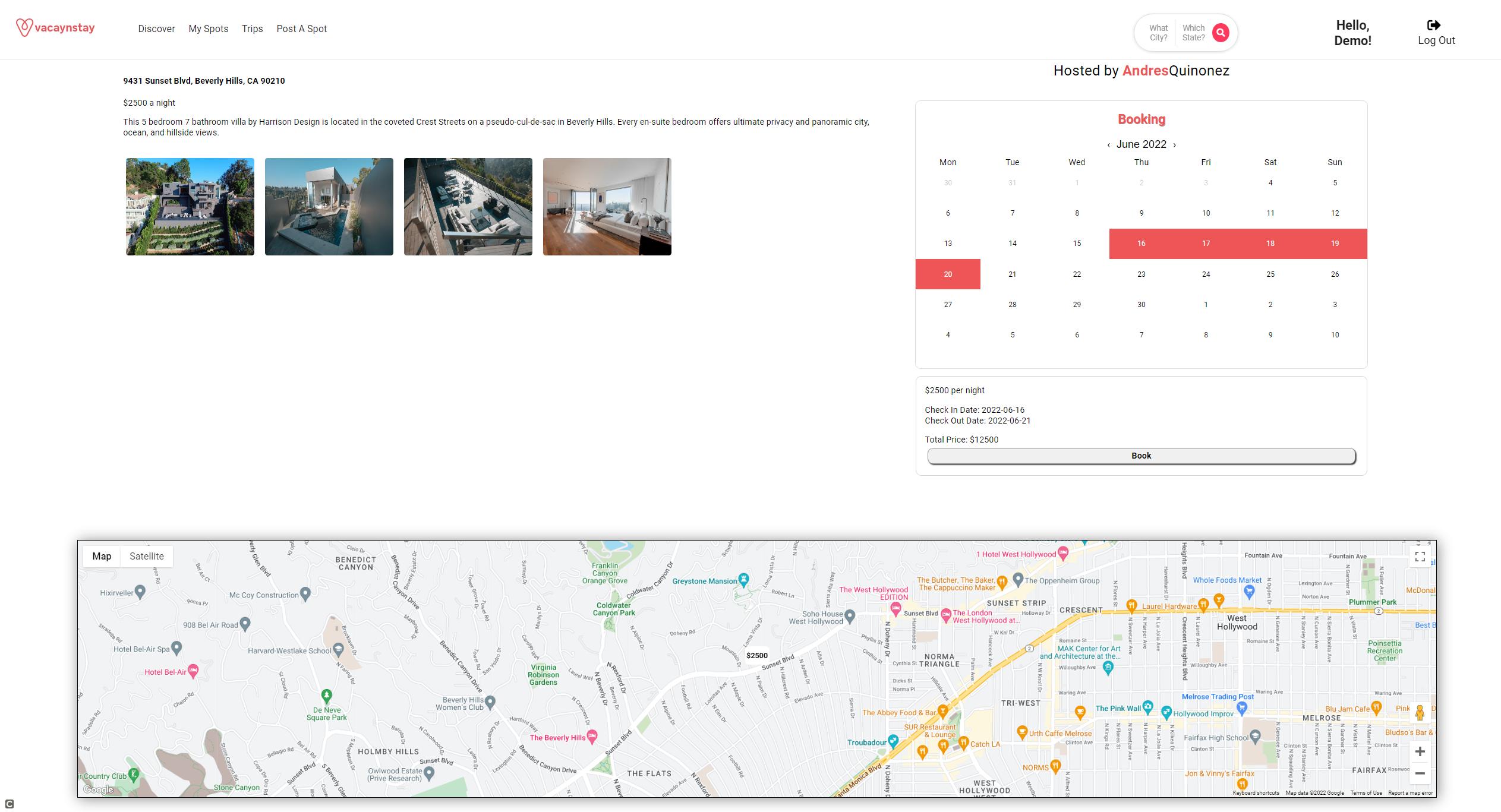
Task: Click the vacaynstay heart logo
Action: [24, 27]
